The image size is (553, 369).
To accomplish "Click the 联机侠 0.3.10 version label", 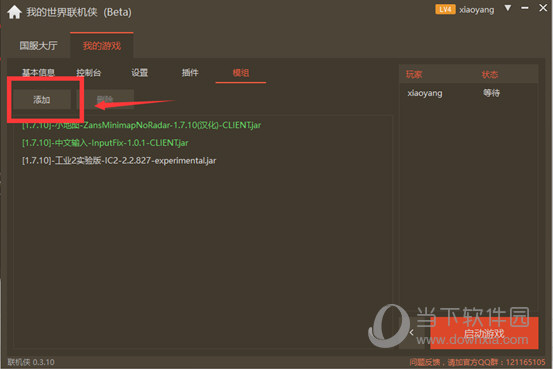I will (31, 362).
